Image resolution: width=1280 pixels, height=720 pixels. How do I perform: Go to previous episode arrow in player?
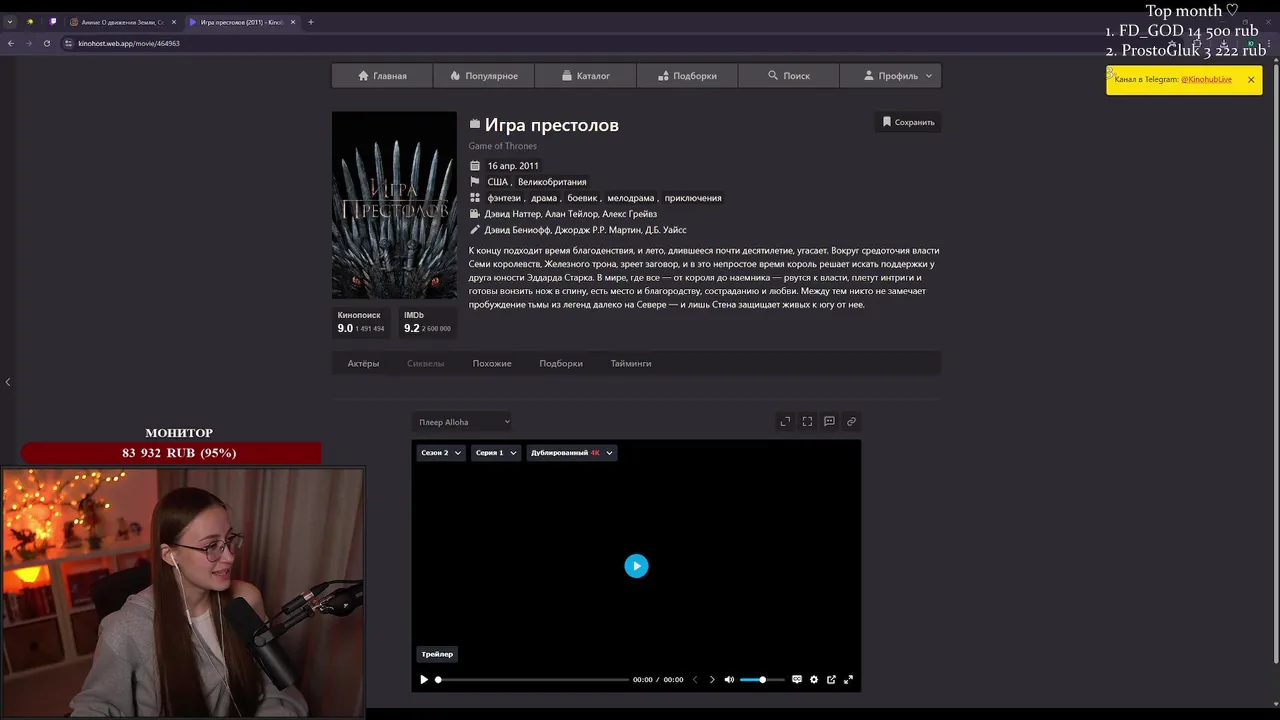click(x=695, y=680)
